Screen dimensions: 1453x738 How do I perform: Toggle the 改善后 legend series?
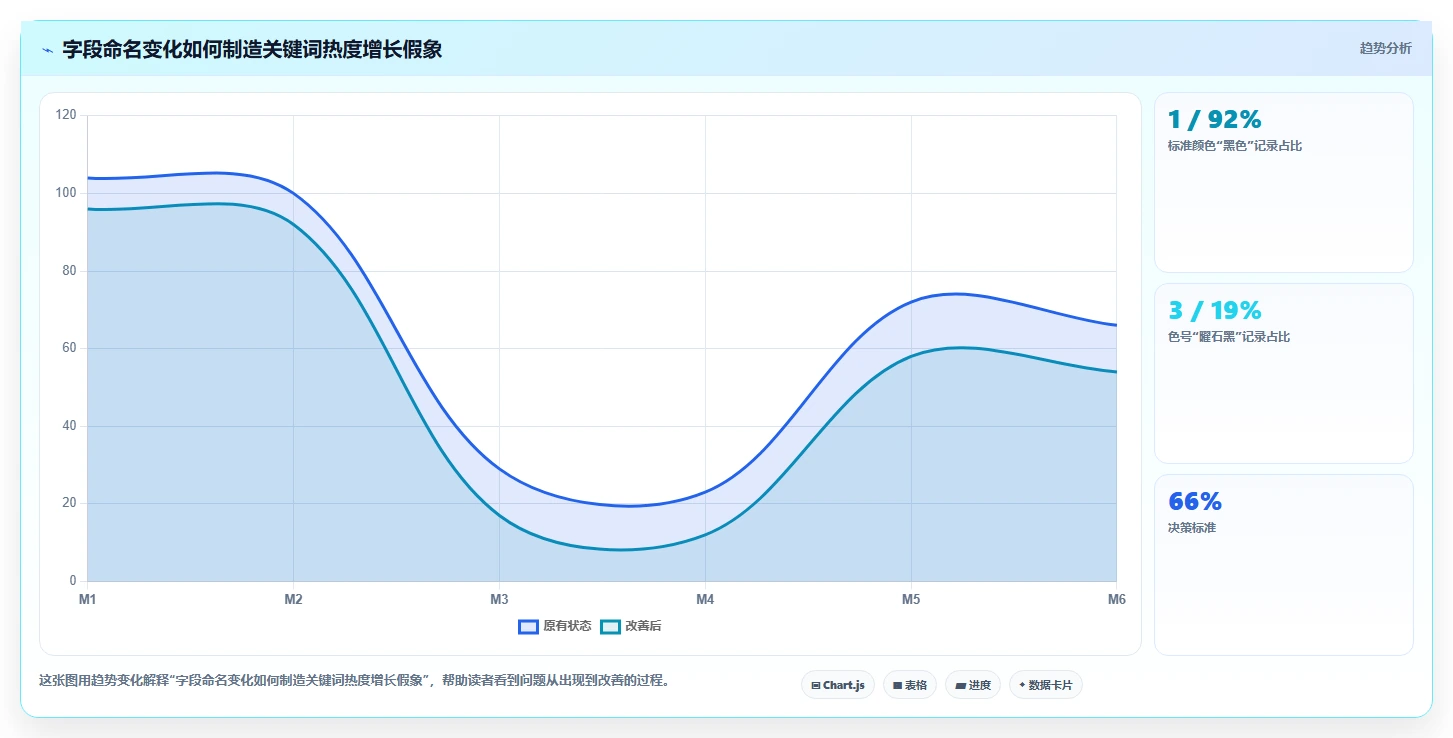point(631,626)
